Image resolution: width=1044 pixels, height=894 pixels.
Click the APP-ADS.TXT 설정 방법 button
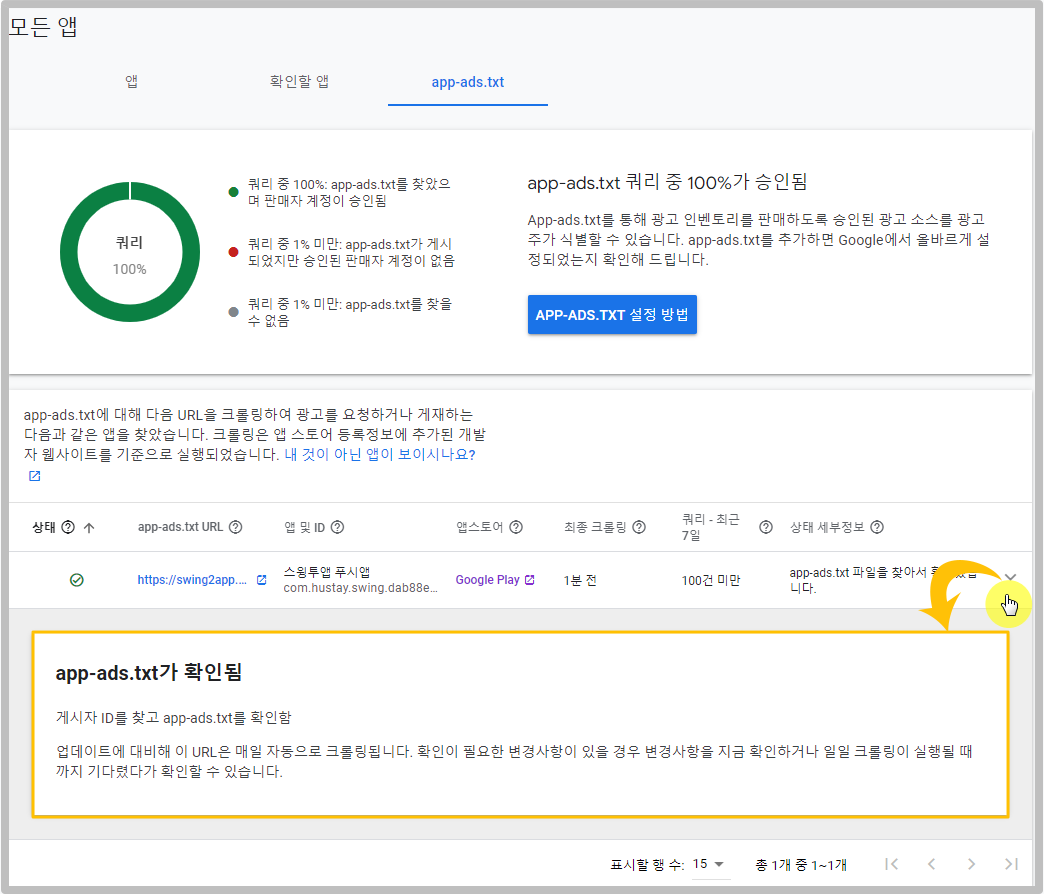click(x=612, y=315)
